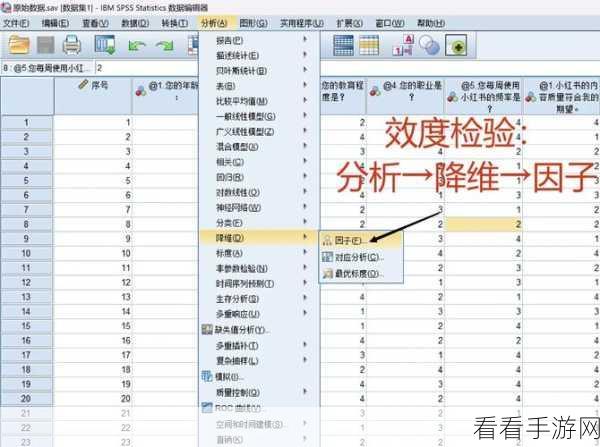The width and height of the screenshot is (600, 447).
Task: Expand the 比较平均值(M) submenu
Action: 259,101
